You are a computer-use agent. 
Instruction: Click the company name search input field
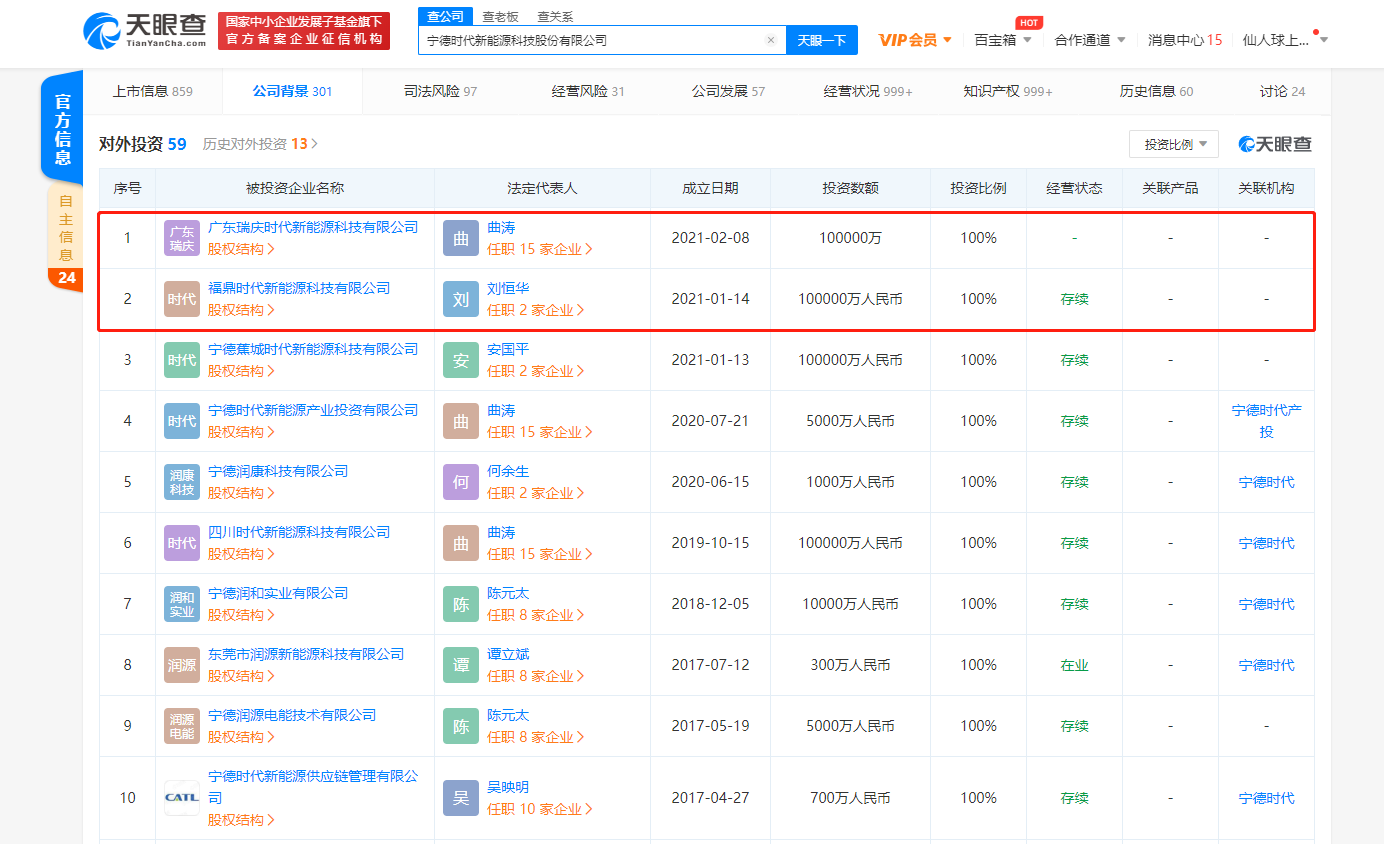pos(590,41)
